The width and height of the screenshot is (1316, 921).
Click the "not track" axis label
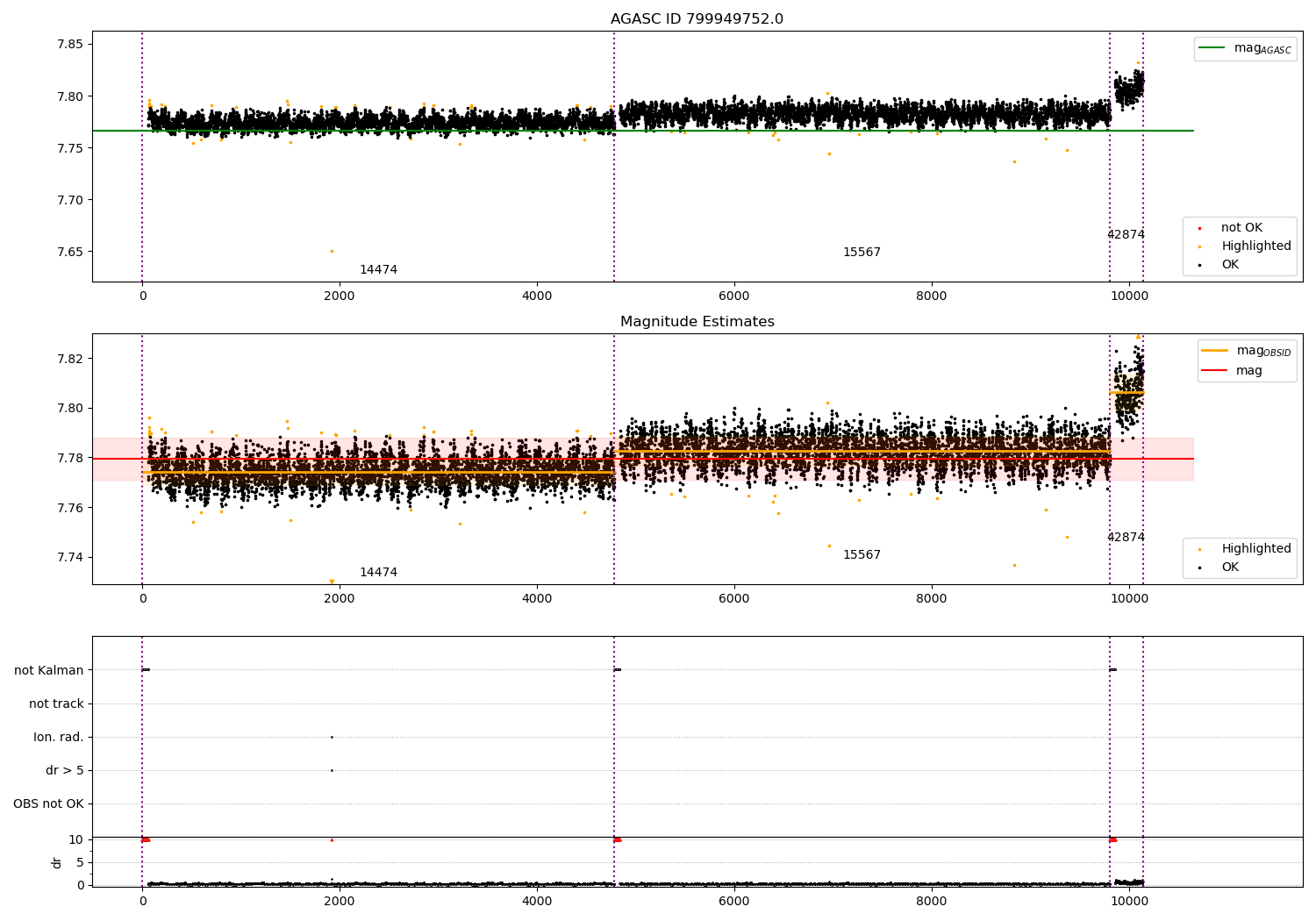pos(56,703)
